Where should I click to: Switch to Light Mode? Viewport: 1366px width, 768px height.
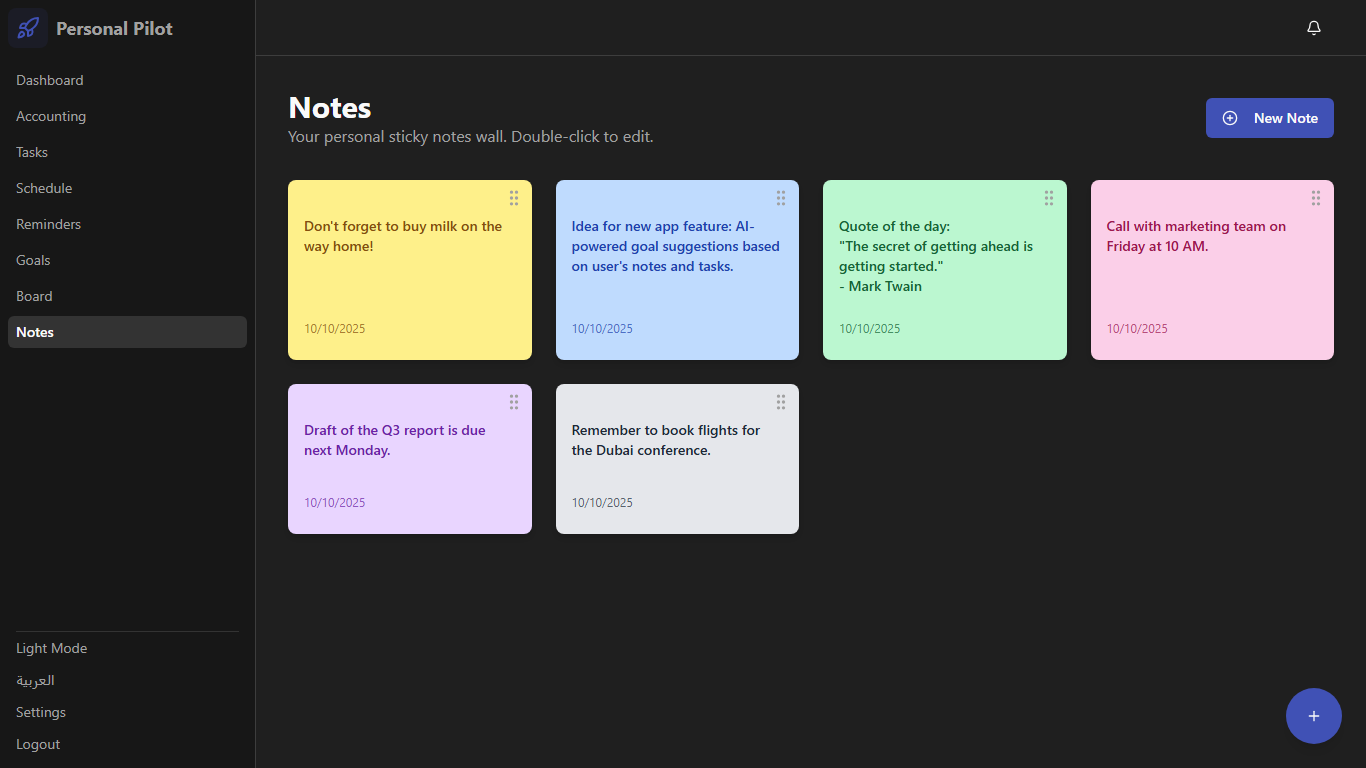tap(52, 648)
